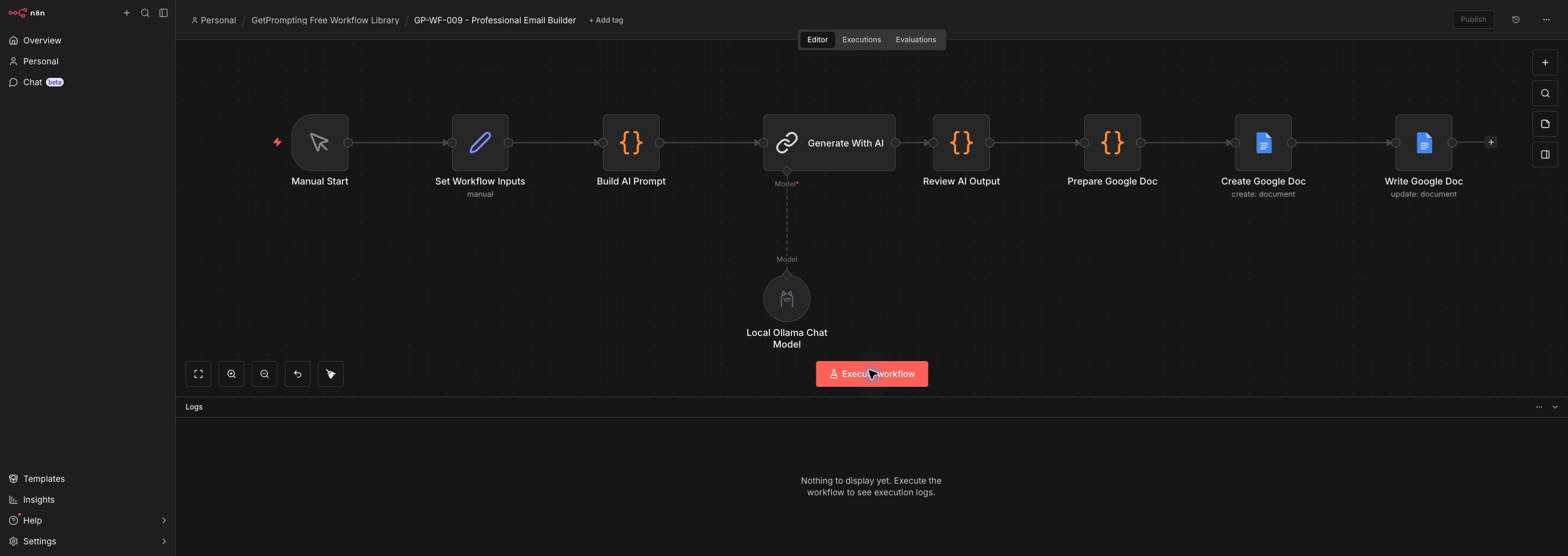Click the Model connector on Generate With AI
1568x556 pixels.
coord(786,171)
